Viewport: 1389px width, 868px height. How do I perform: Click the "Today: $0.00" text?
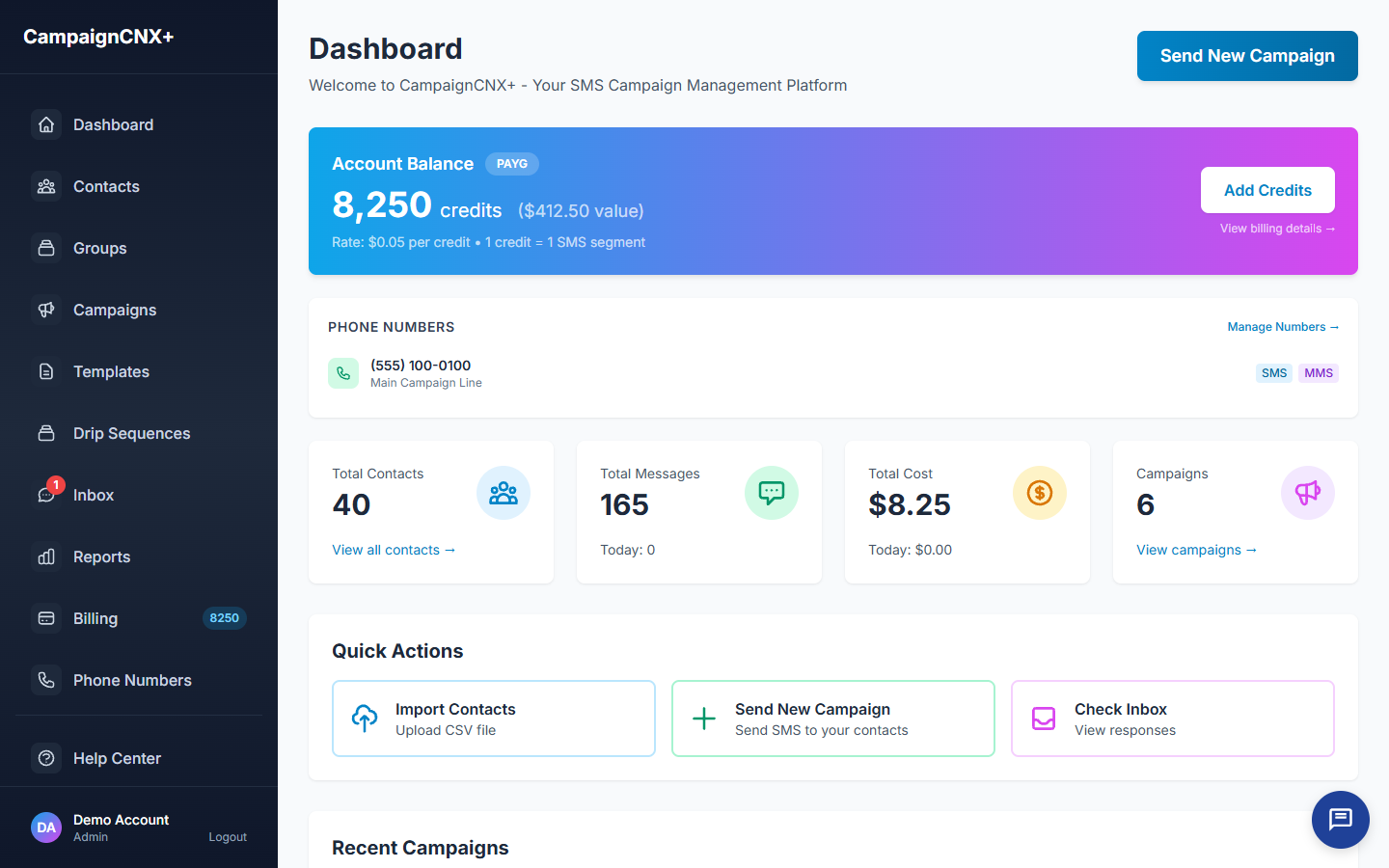(x=910, y=550)
